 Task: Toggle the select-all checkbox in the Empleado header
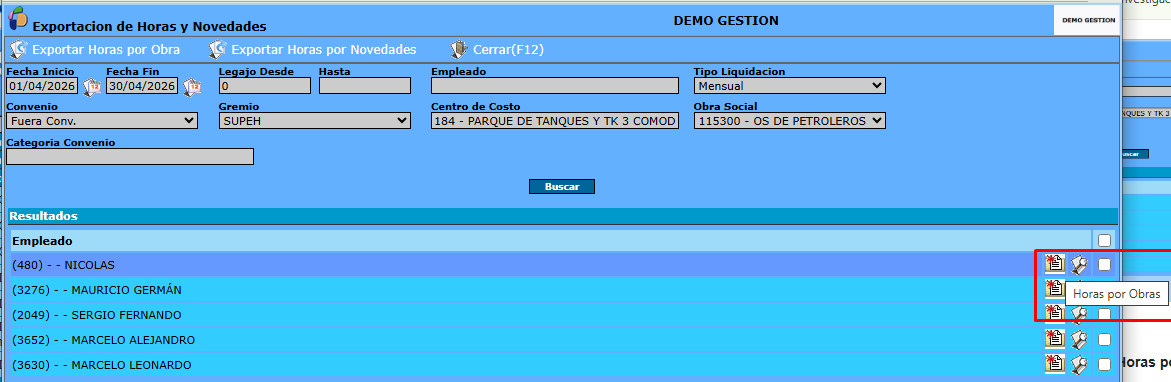(x=1105, y=240)
